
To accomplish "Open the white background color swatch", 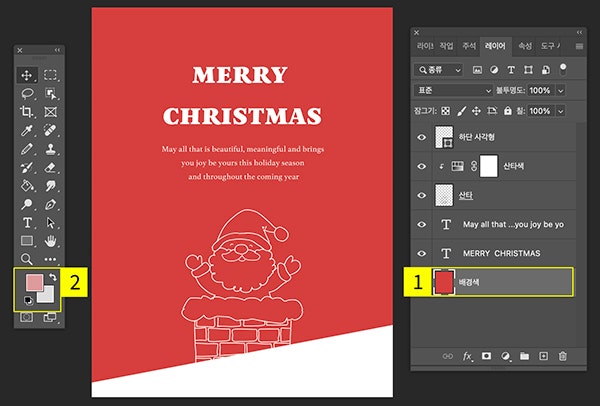I will [x=47, y=296].
